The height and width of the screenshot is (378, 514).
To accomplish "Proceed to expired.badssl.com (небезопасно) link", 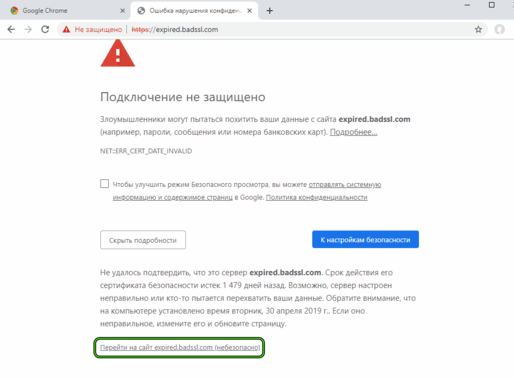I will pyautogui.click(x=180, y=347).
